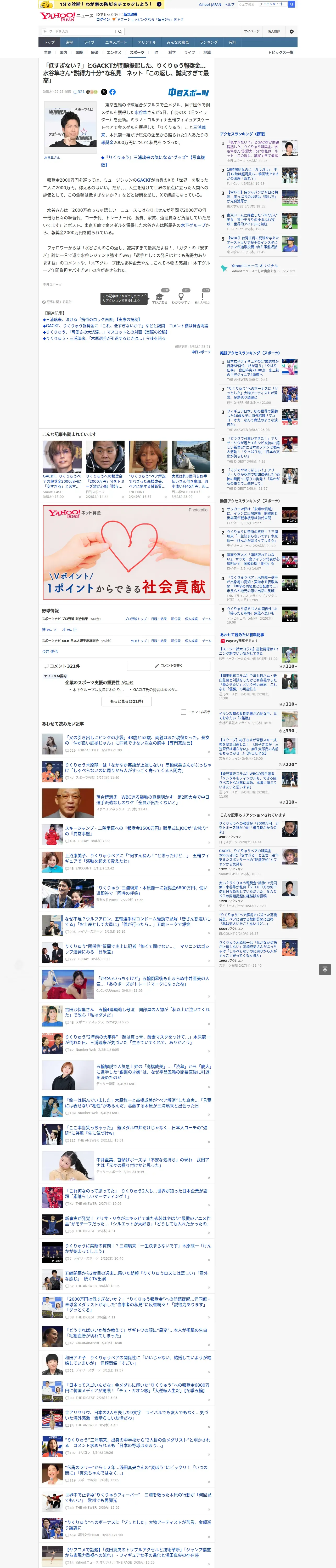Click ログイン link in header

tap(103, 20)
